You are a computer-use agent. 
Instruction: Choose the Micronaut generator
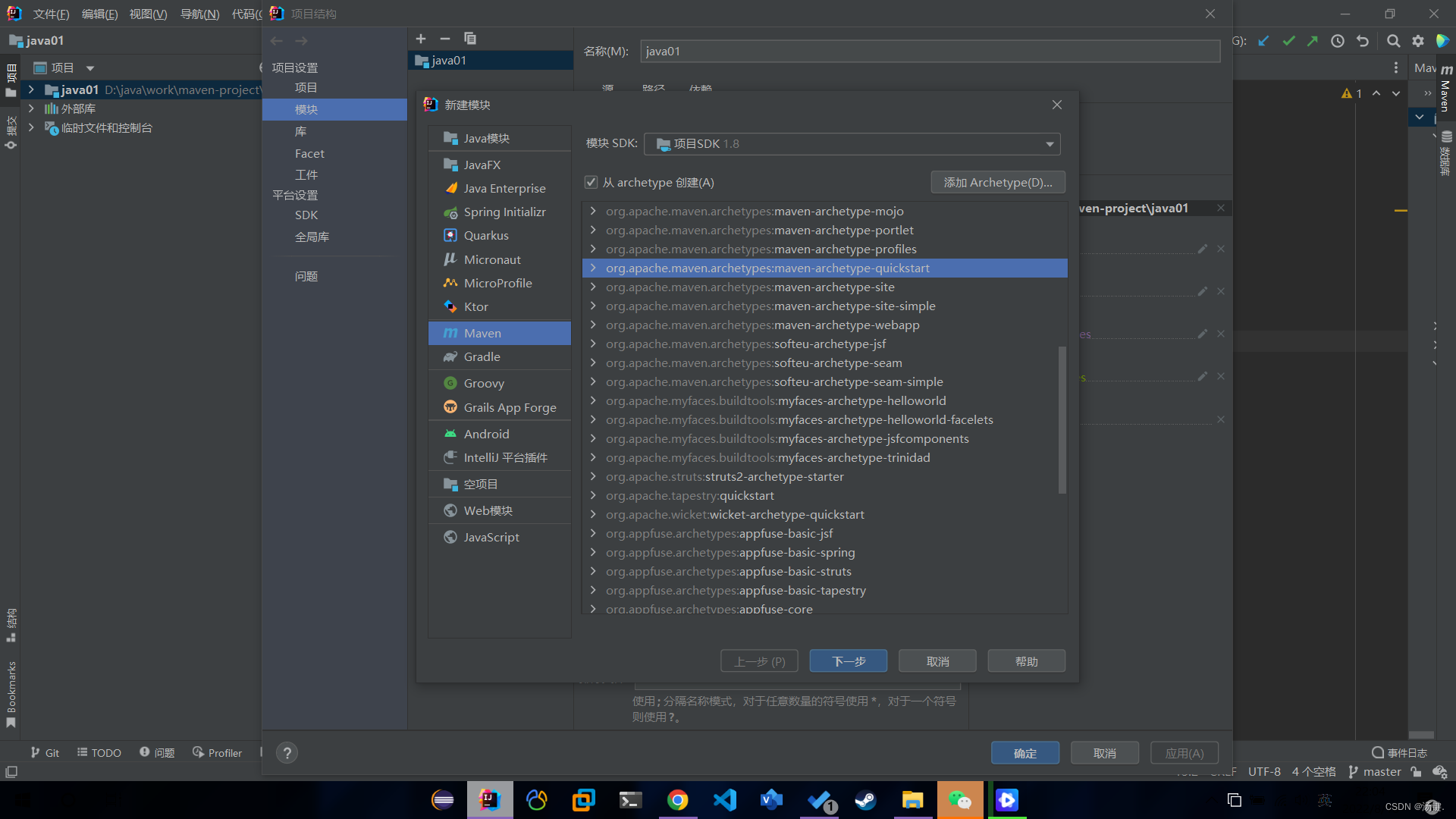tap(499, 259)
